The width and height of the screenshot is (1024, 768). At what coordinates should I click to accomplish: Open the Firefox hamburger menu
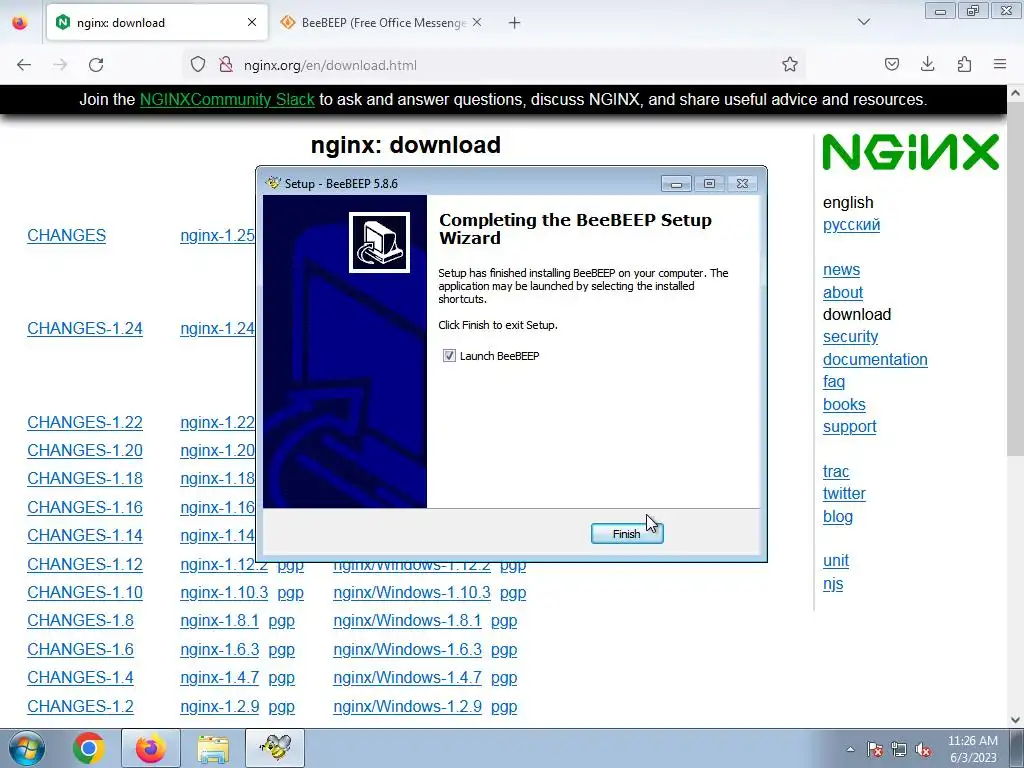pos(1000,64)
